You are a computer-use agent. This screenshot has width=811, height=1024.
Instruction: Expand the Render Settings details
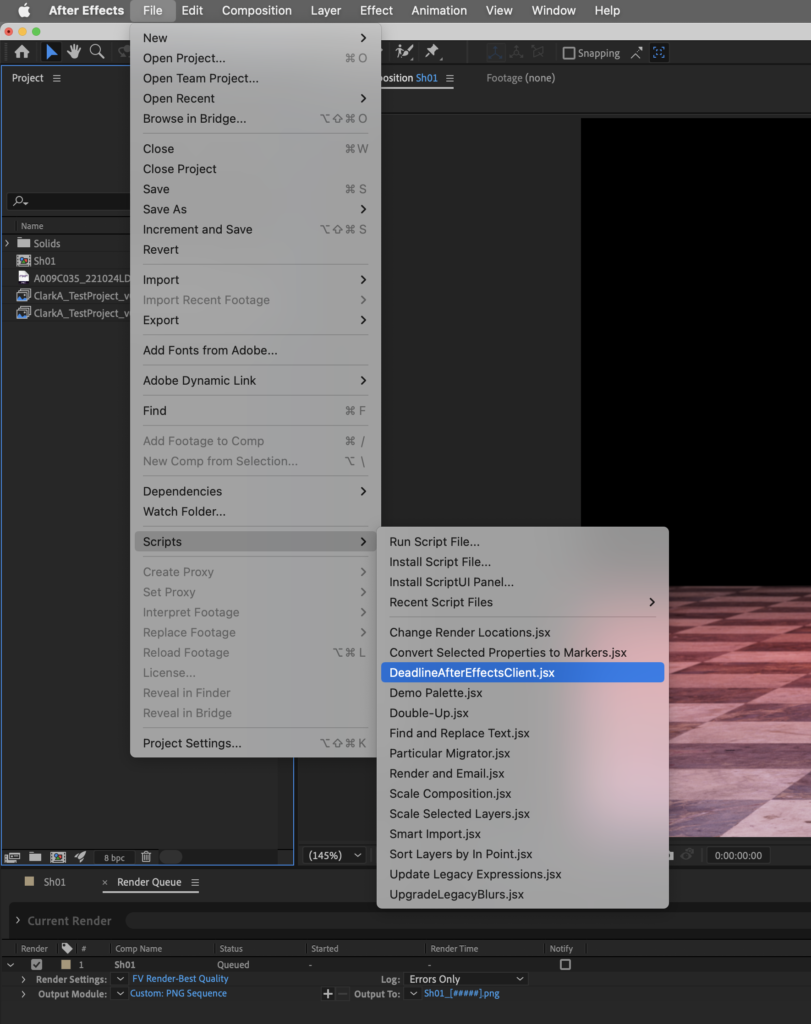click(x=24, y=980)
